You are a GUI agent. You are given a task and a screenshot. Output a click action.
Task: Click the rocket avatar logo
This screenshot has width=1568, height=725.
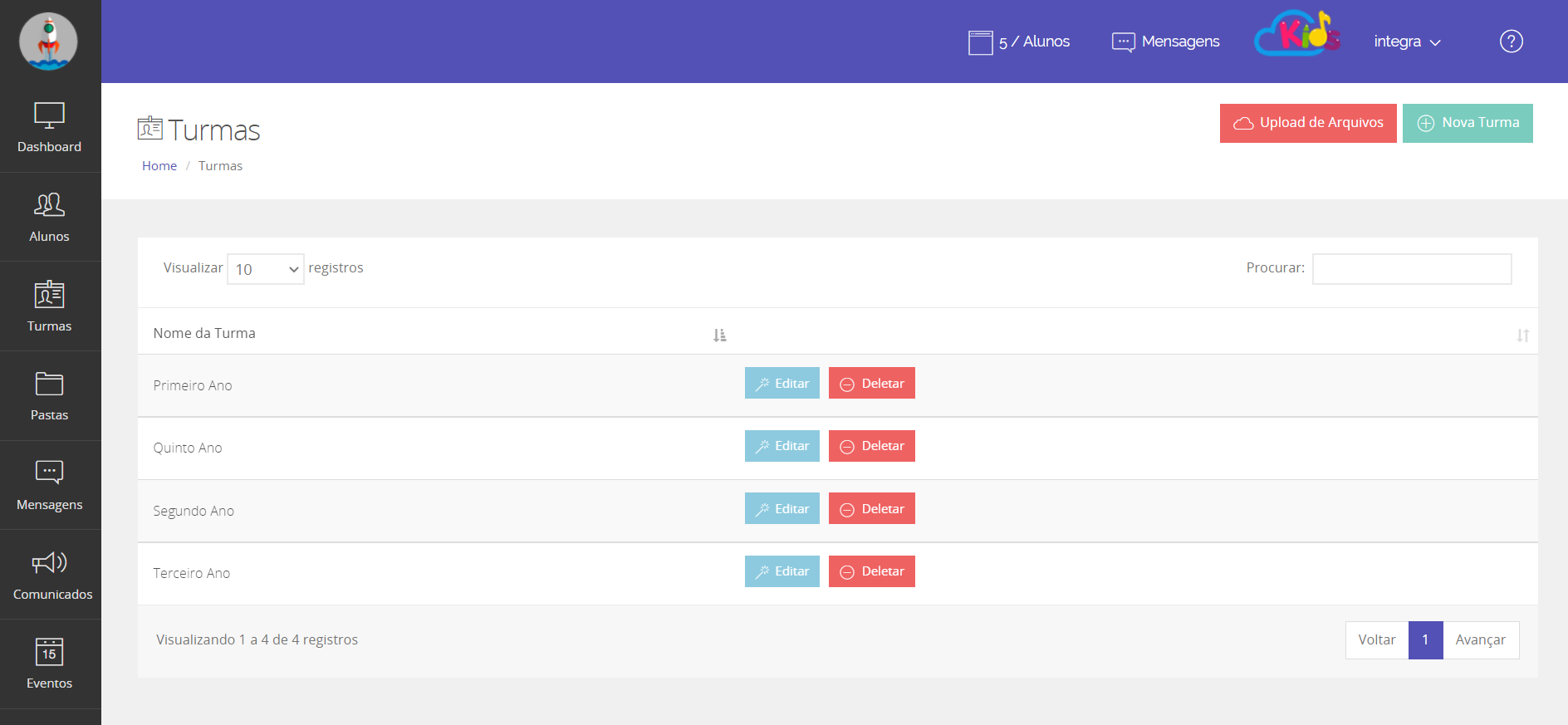coord(48,42)
